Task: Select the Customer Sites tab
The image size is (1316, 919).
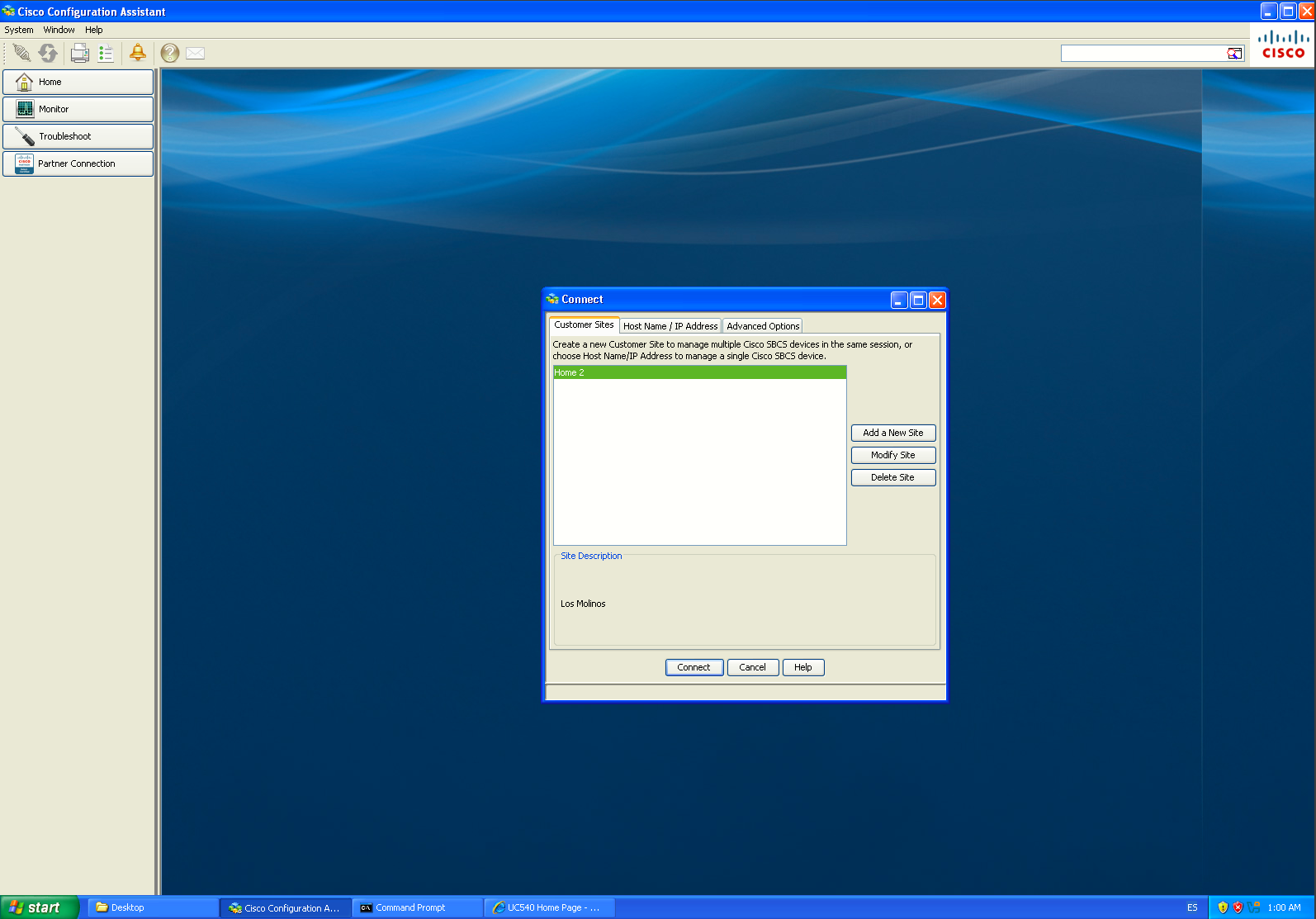Action: tap(584, 324)
